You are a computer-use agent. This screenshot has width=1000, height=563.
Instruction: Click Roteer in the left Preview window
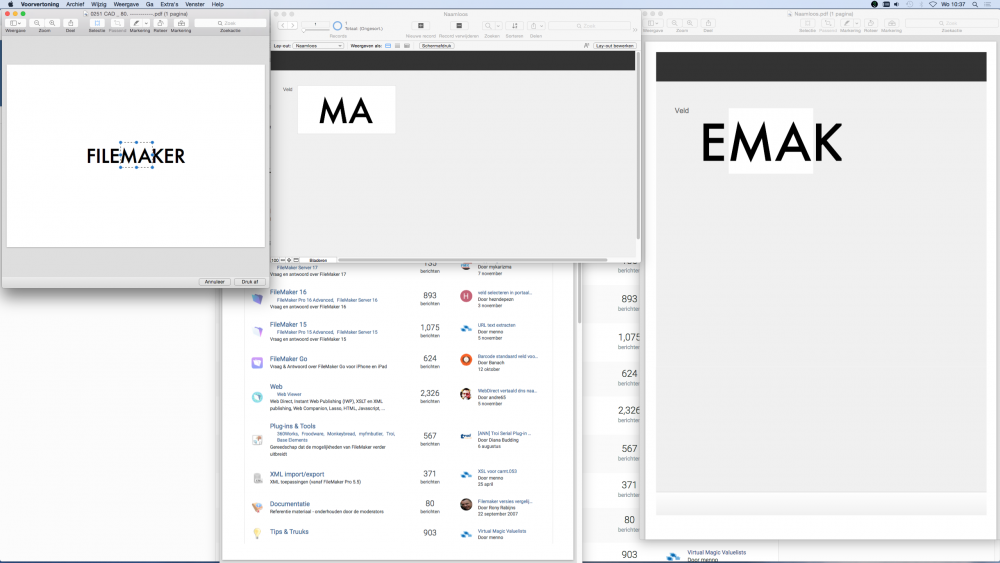[159, 22]
